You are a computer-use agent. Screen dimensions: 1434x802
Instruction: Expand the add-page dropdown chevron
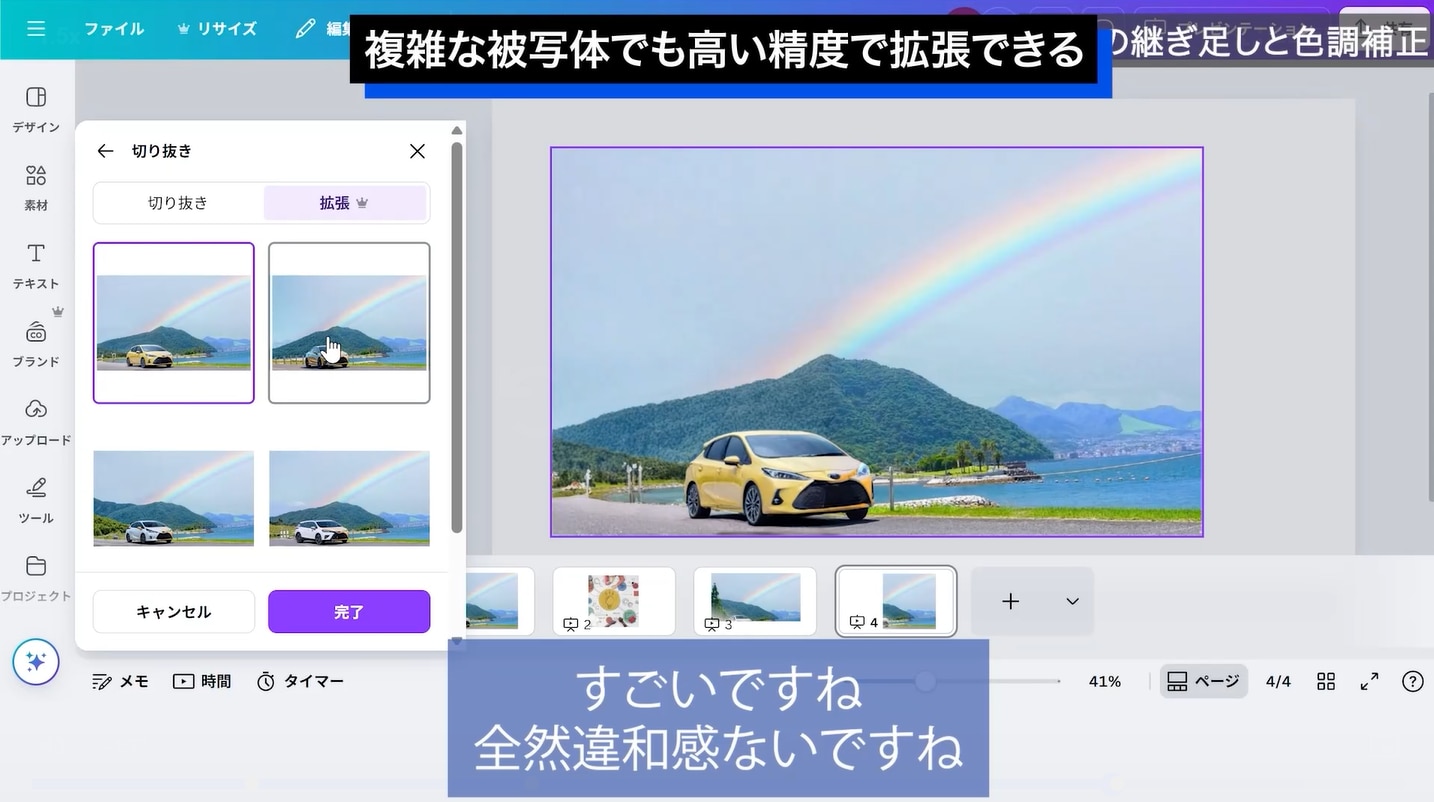point(1072,602)
